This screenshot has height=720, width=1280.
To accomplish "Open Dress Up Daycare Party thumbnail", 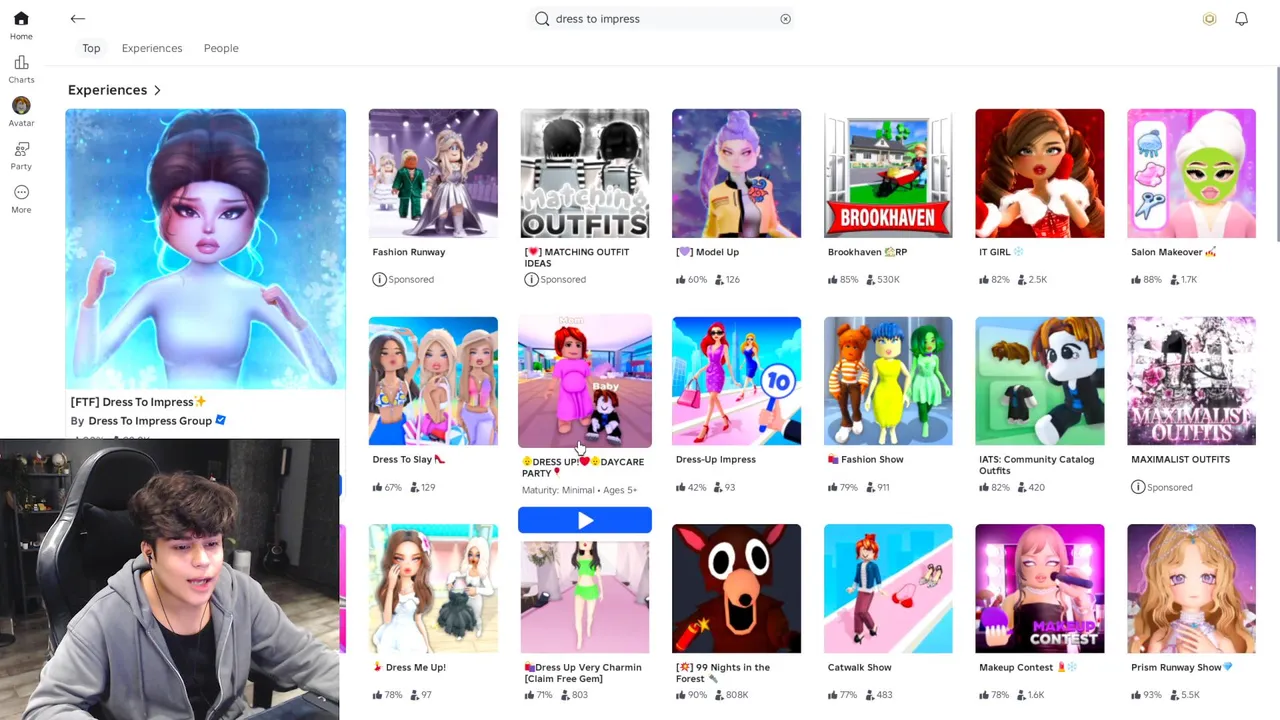I will [585, 381].
